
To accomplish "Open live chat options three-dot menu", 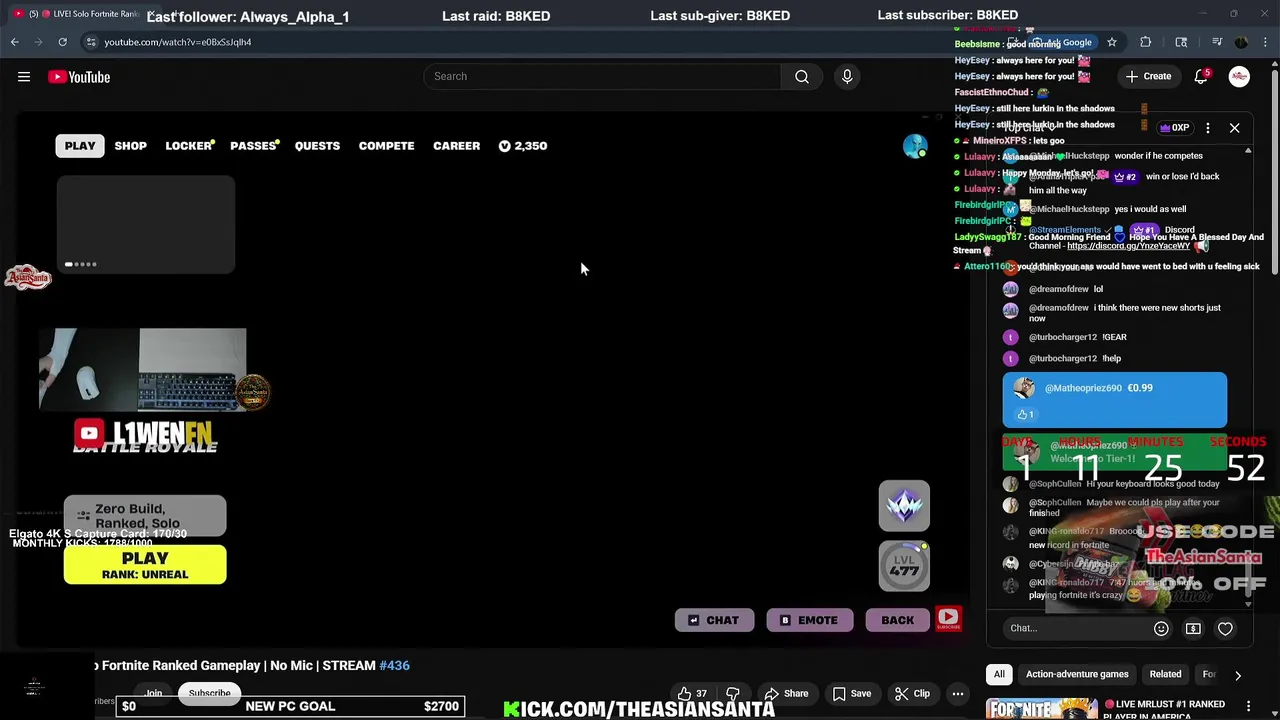I will point(1208,128).
